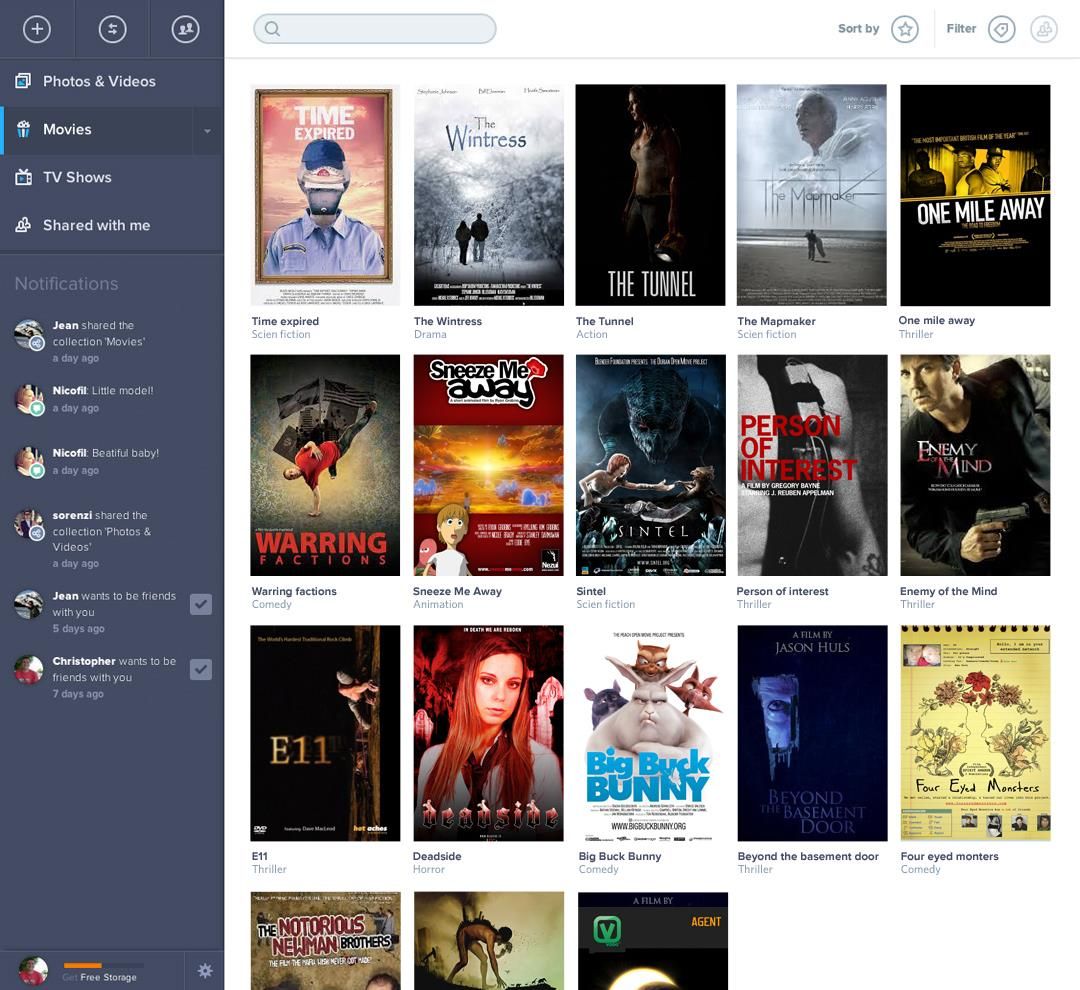Click the add (plus) icon in sidebar header
The image size is (1080, 990).
coord(37,29)
